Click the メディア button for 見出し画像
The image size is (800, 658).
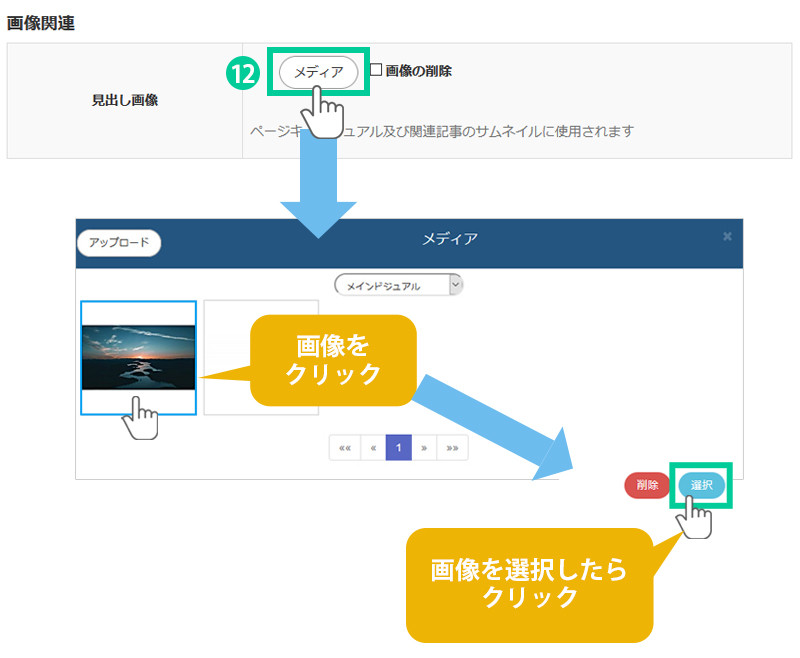[x=318, y=72]
